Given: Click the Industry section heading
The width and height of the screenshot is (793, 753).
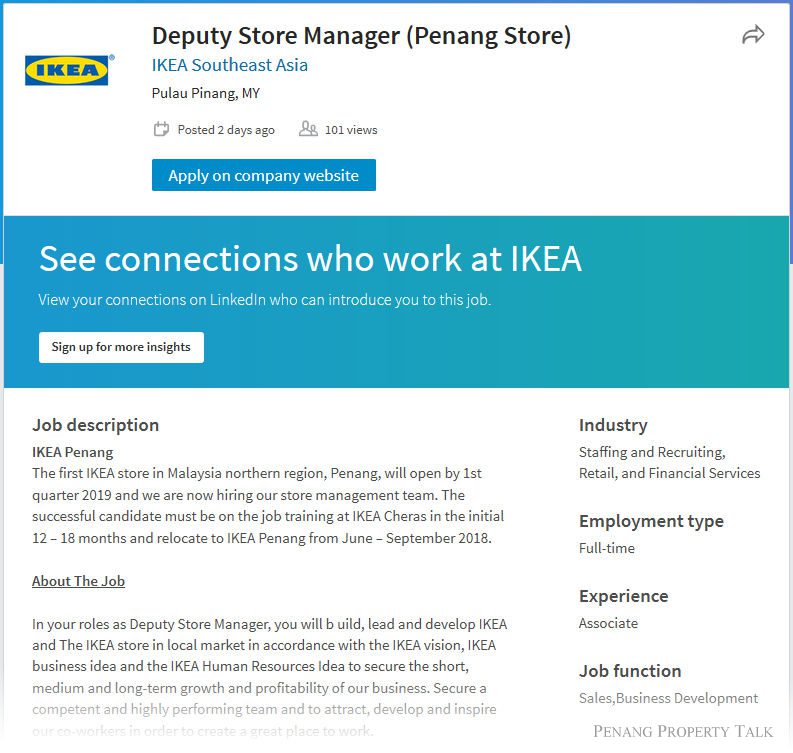Looking at the screenshot, I should point(613,425).
